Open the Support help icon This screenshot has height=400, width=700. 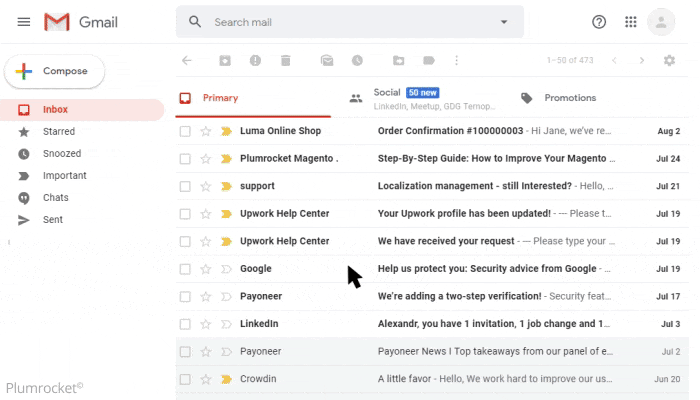[599, 22]
